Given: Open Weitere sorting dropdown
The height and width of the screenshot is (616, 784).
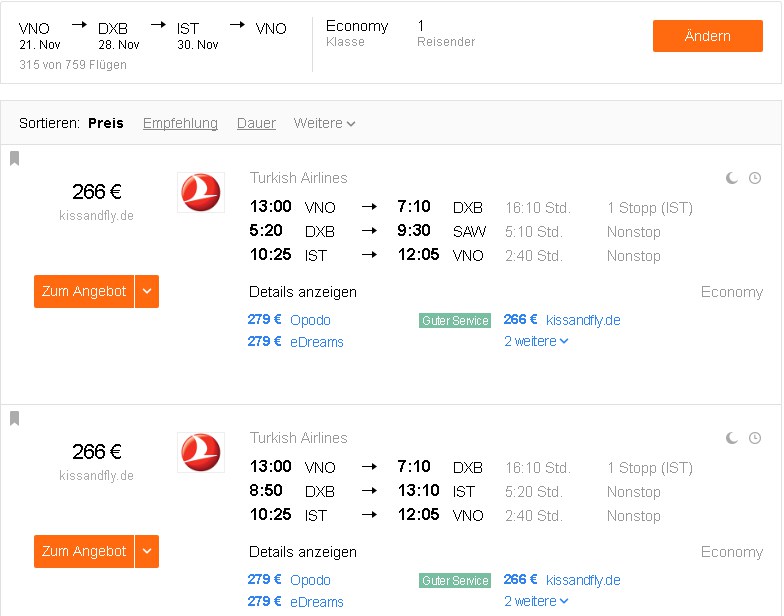Looking at the screenshot, I should (x=324, y=123).
